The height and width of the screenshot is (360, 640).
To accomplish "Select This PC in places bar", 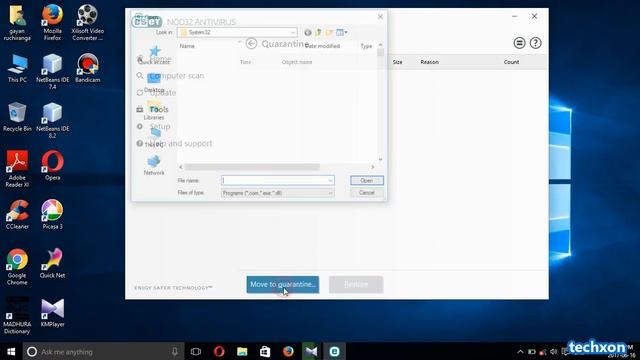I will tap(154, 138).
